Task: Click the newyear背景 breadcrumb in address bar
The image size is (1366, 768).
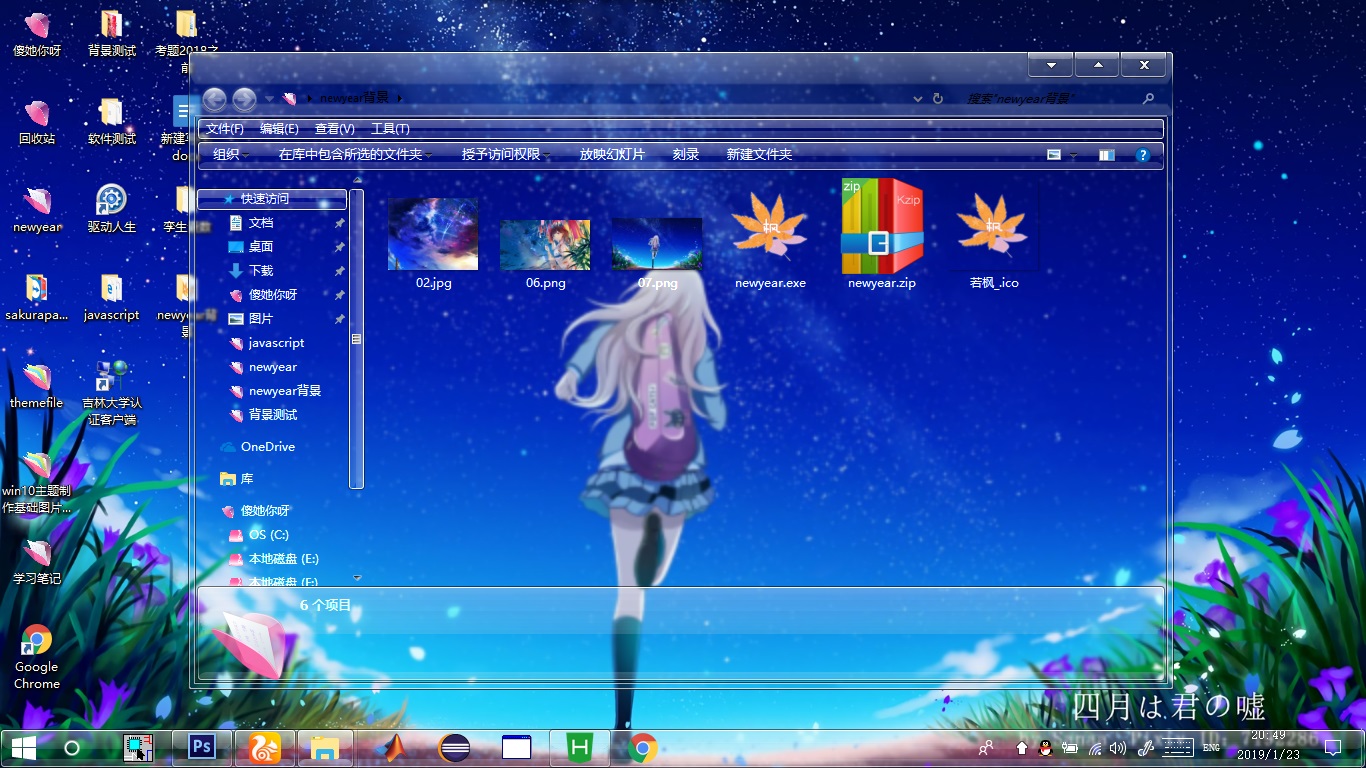Action: [x=354, y=98]
